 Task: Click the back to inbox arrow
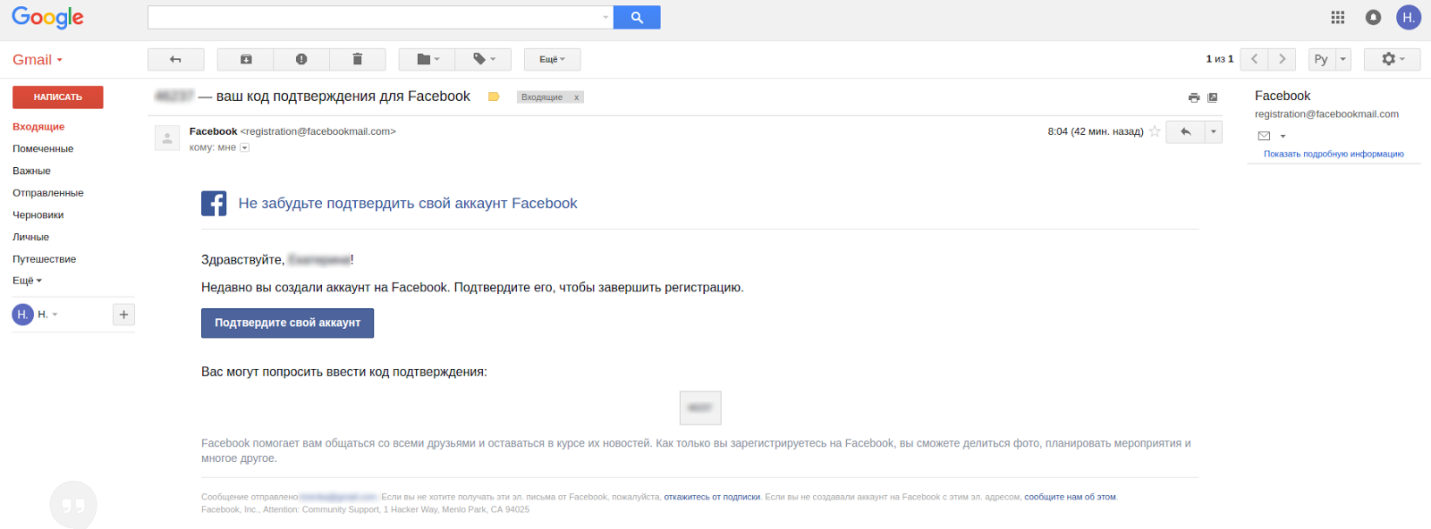coord(175,60)
